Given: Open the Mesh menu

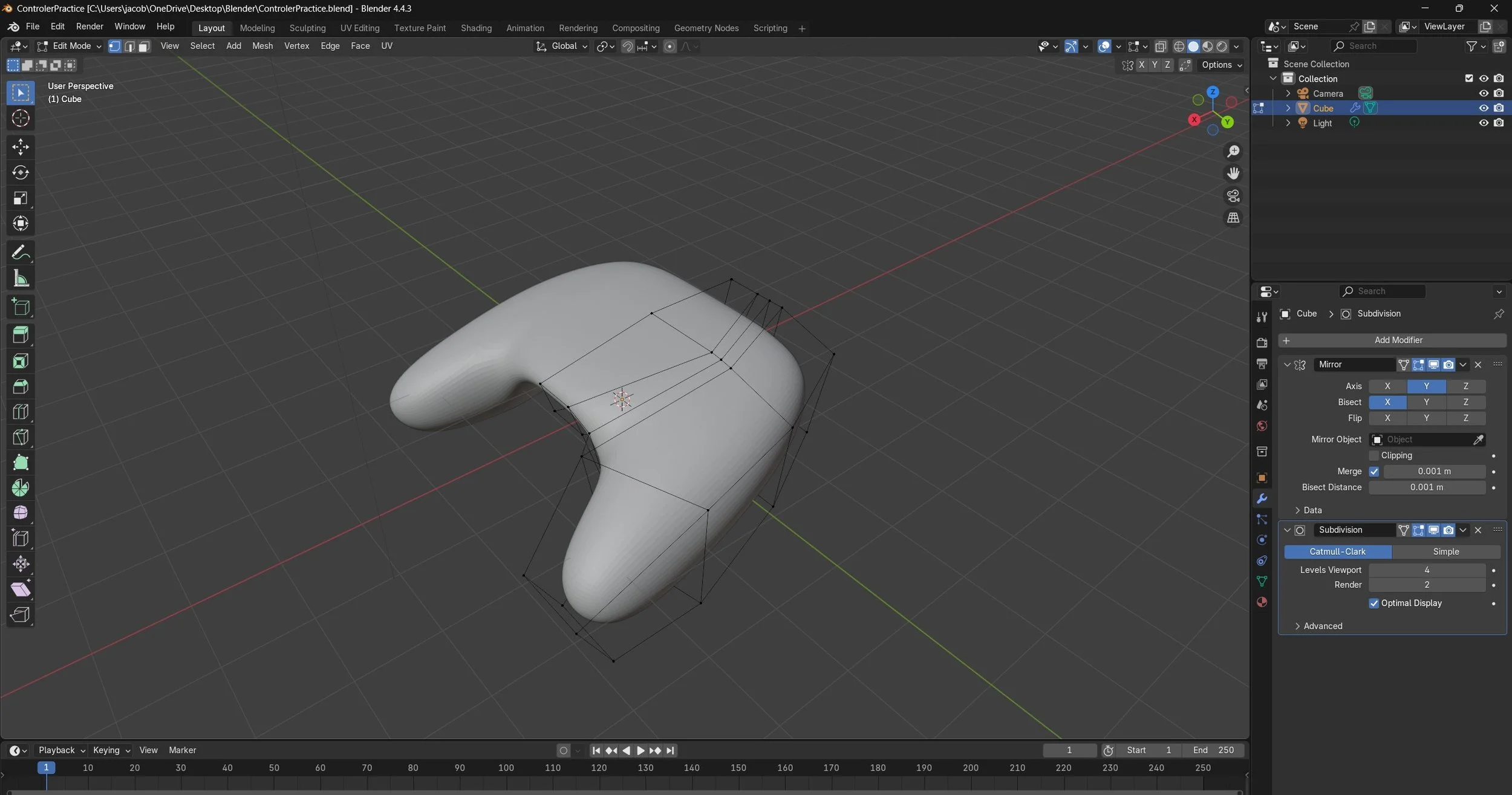Looking at the screenshot, I should (x=262, y=46).
